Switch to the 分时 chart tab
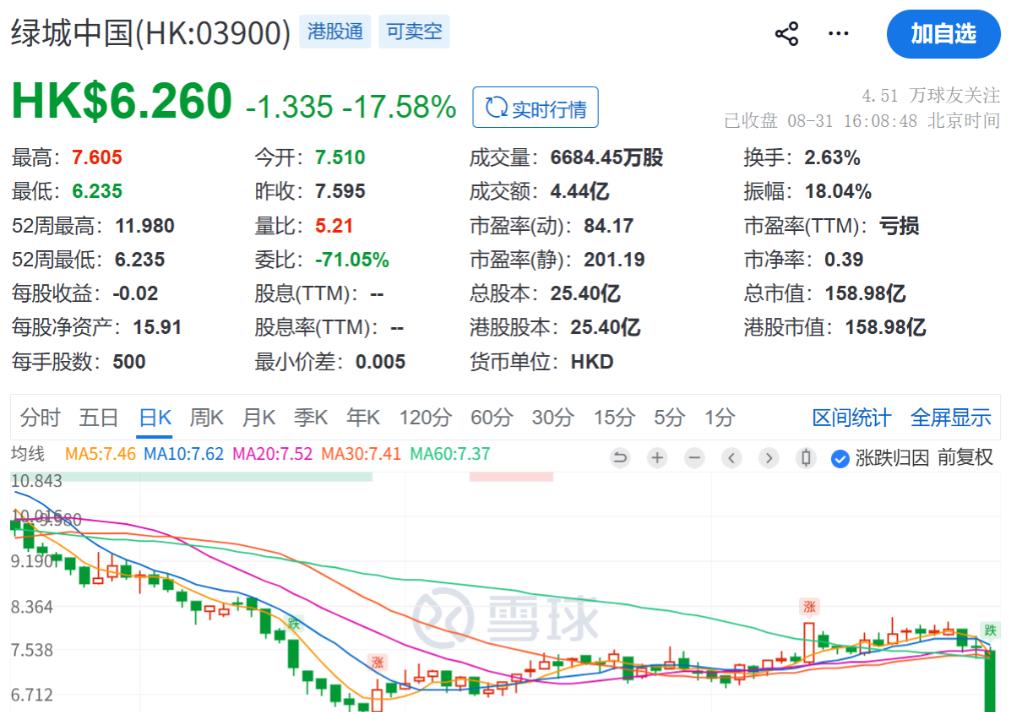The height and width of the screenshot is (712, 1017). click(x=40, y=418)
